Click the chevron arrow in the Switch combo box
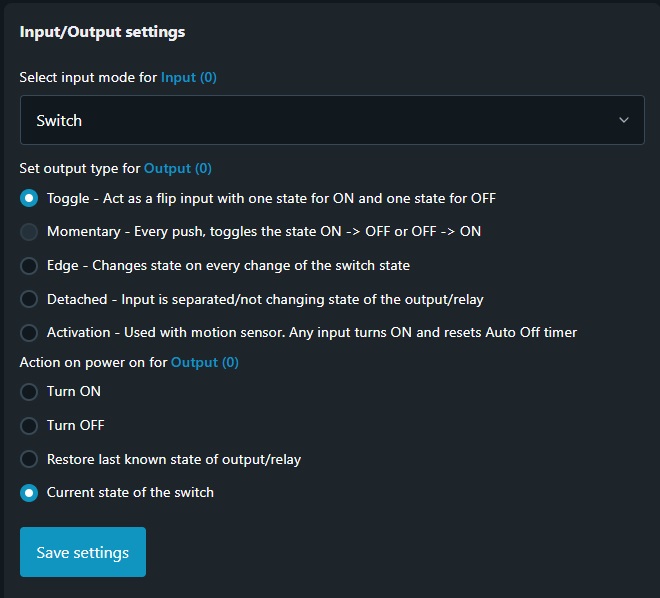The width and height of the screenshot is (660, 598). click(x=624, y=120)
